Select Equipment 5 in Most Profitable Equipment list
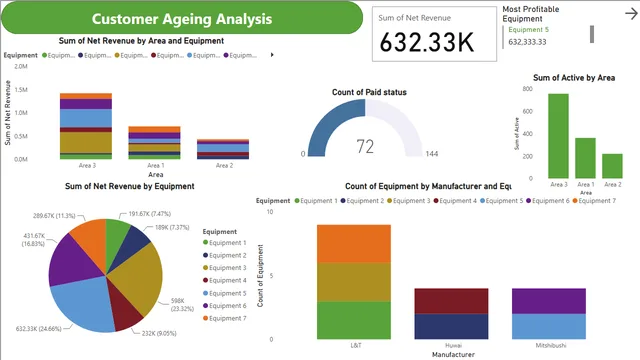This screenshot has height=360, width=640. click(x=528, y=29)
